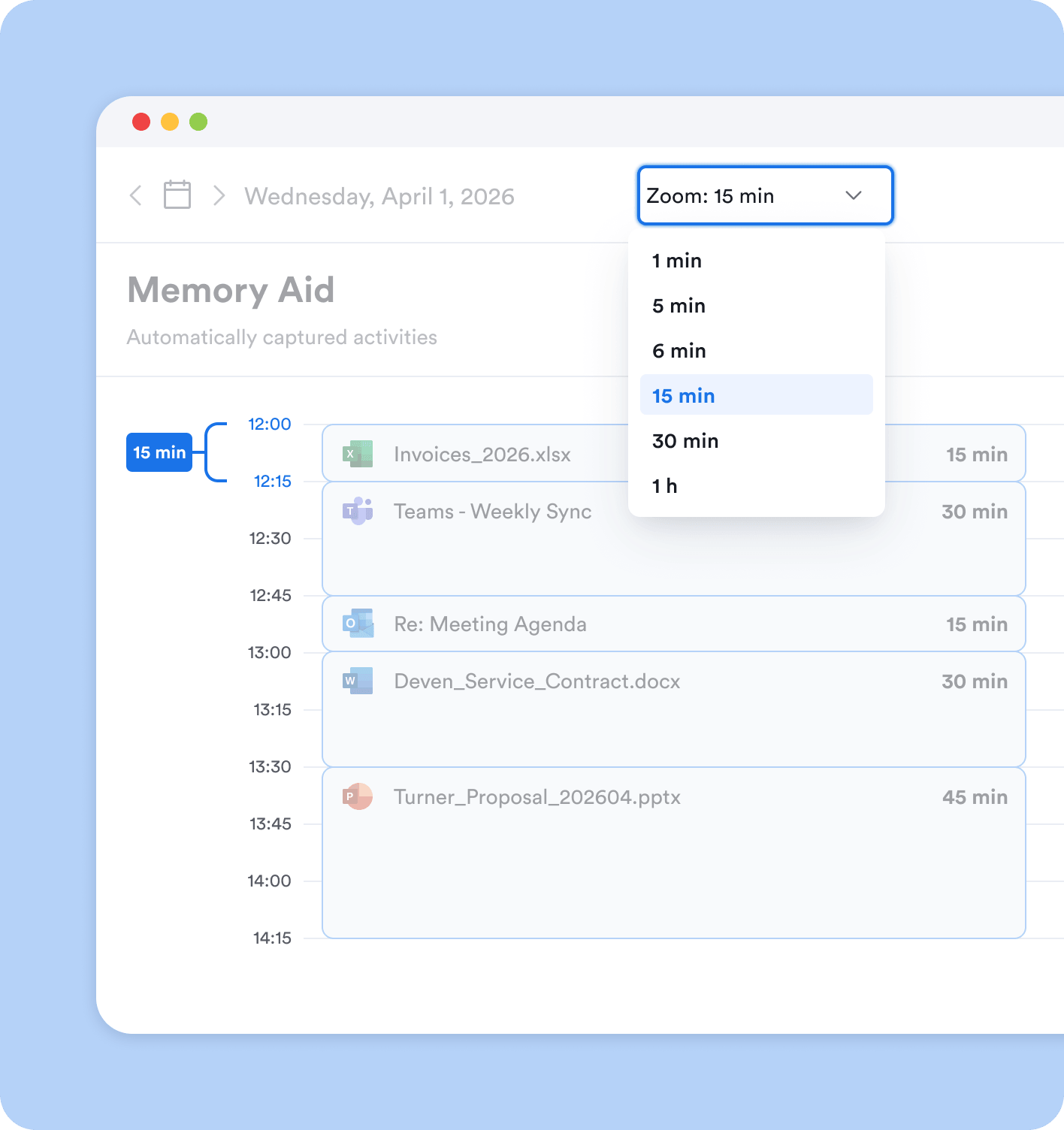The width and height of the screenshot is (1064, 1130).
Task: Select 6 min zoom option
Action: coord(756,351)
